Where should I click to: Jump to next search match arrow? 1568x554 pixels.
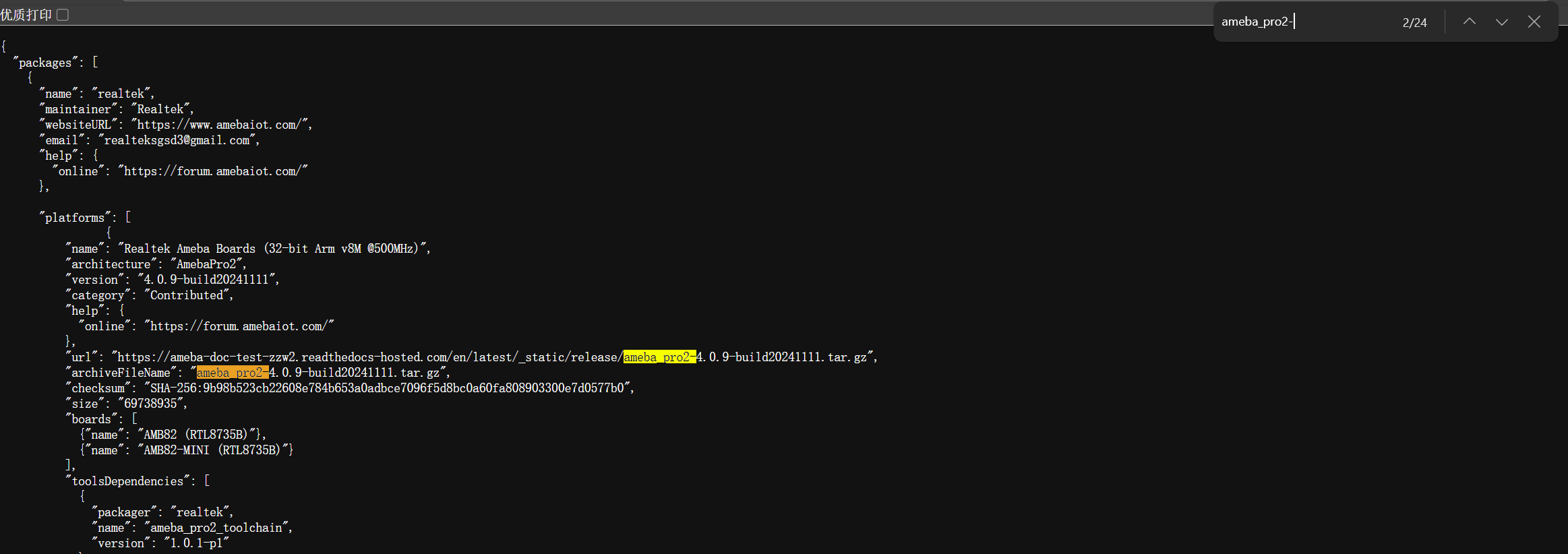tap(1502, 22)
